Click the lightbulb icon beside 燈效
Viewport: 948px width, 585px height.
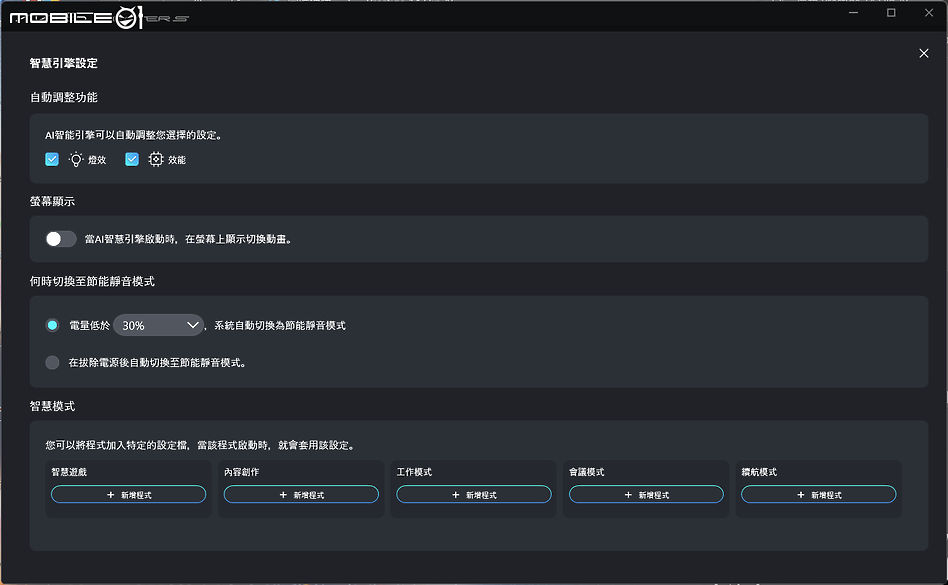76,159
